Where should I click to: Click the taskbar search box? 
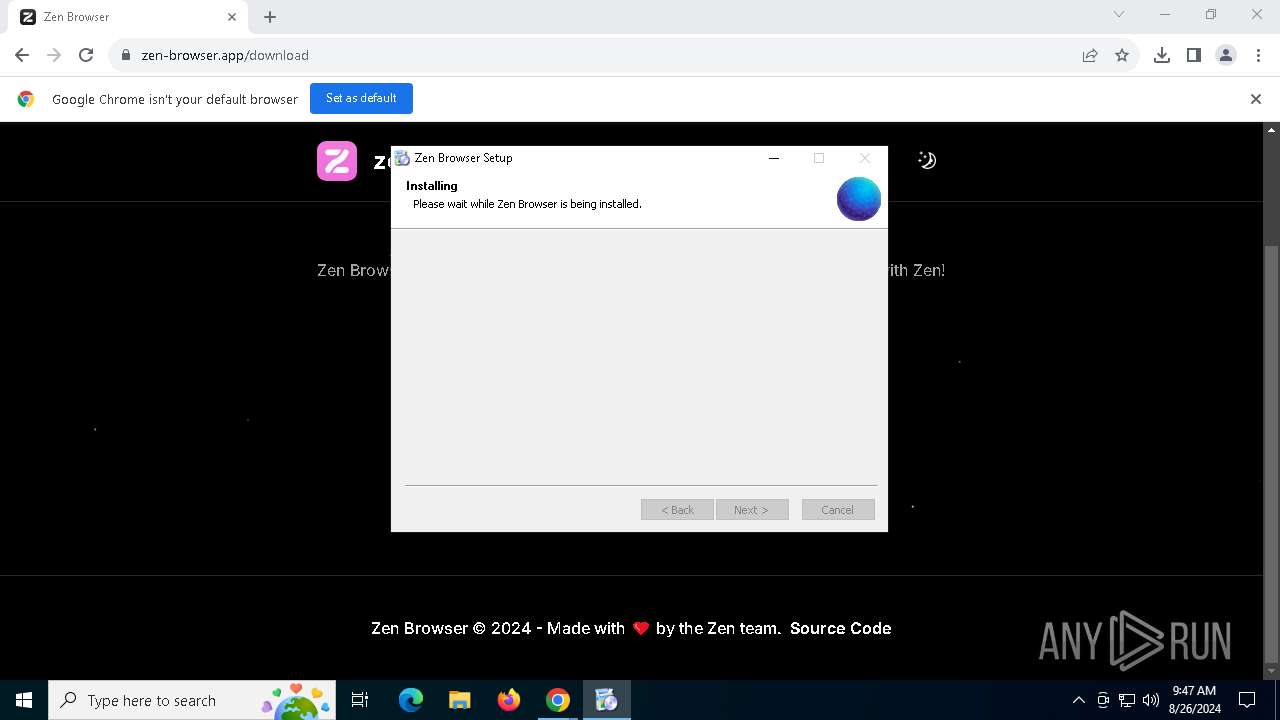point(192,700)
